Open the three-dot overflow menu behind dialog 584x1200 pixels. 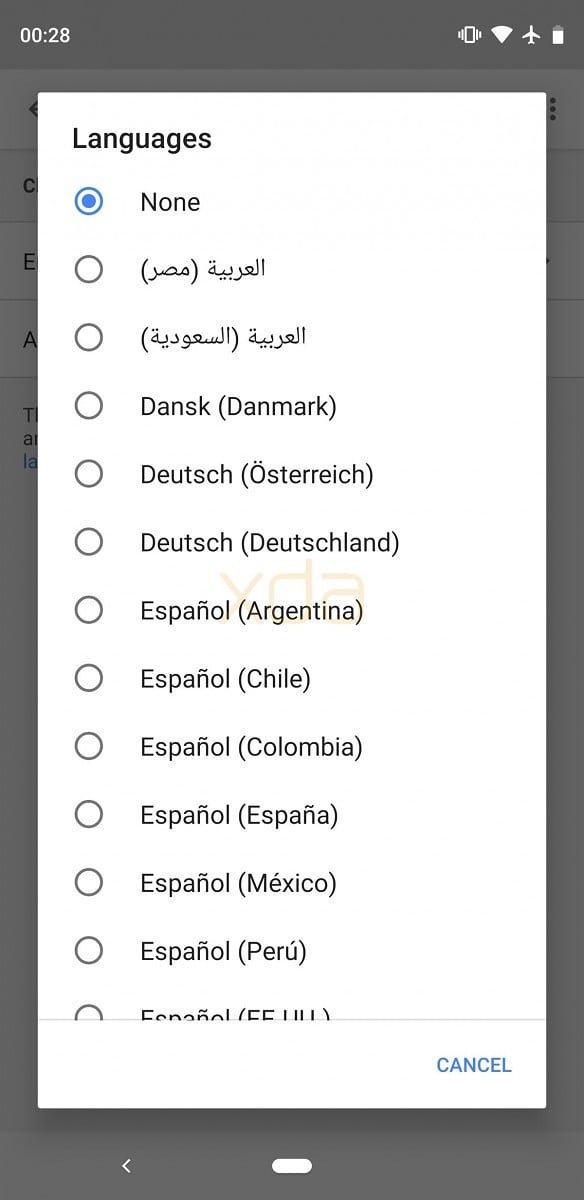pos(552,109)
